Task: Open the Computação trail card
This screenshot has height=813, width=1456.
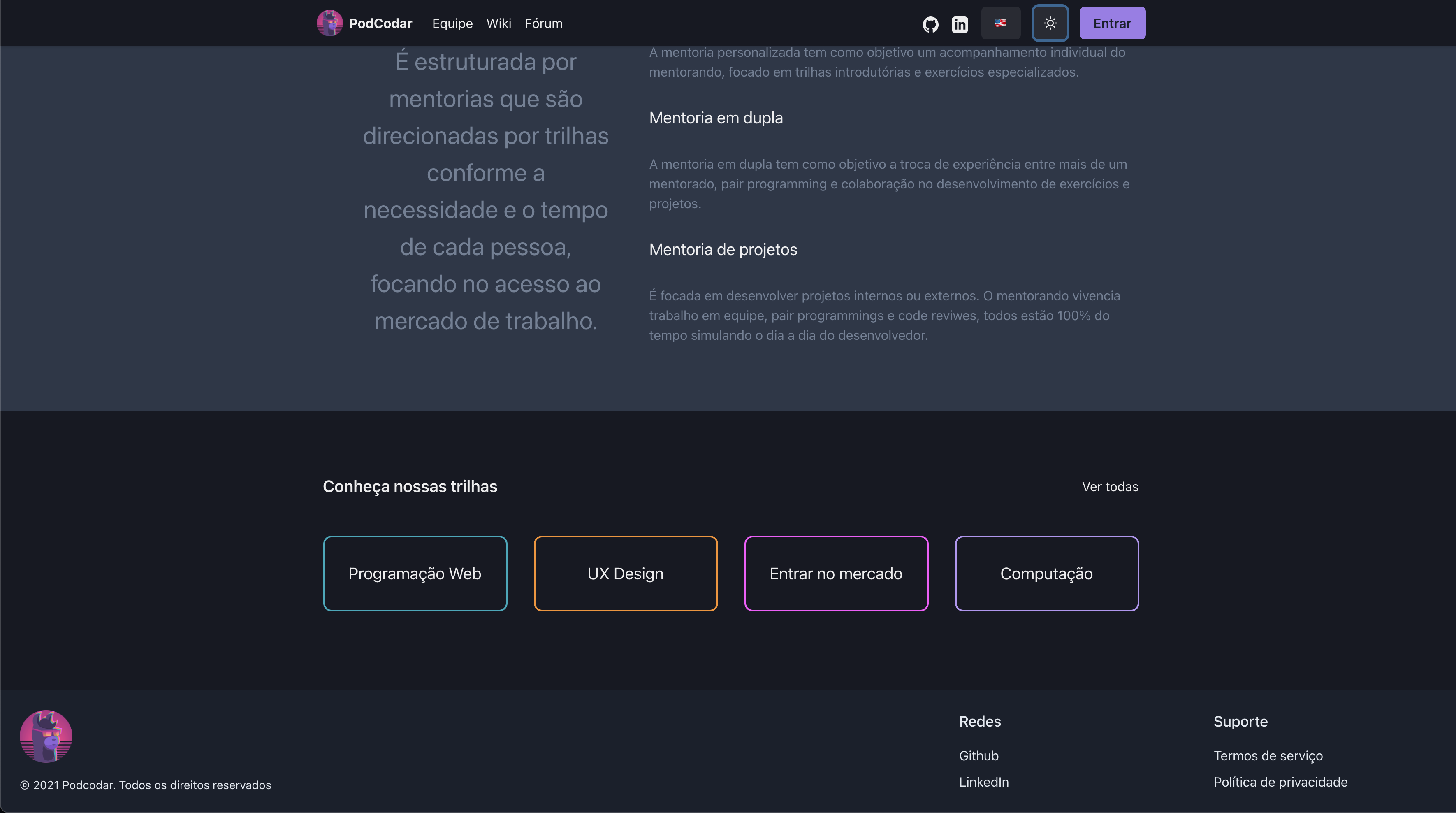Action: [1046, 573]
